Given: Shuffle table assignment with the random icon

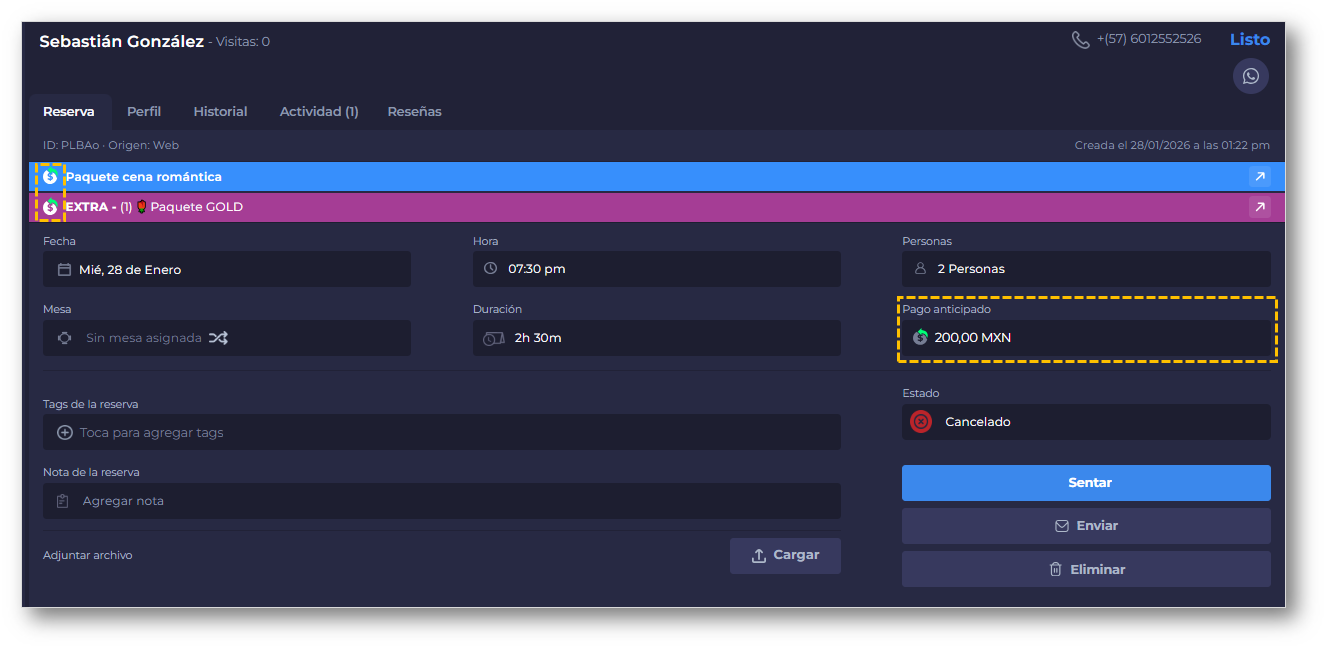Looking at the screenshot, I should 218,338.
